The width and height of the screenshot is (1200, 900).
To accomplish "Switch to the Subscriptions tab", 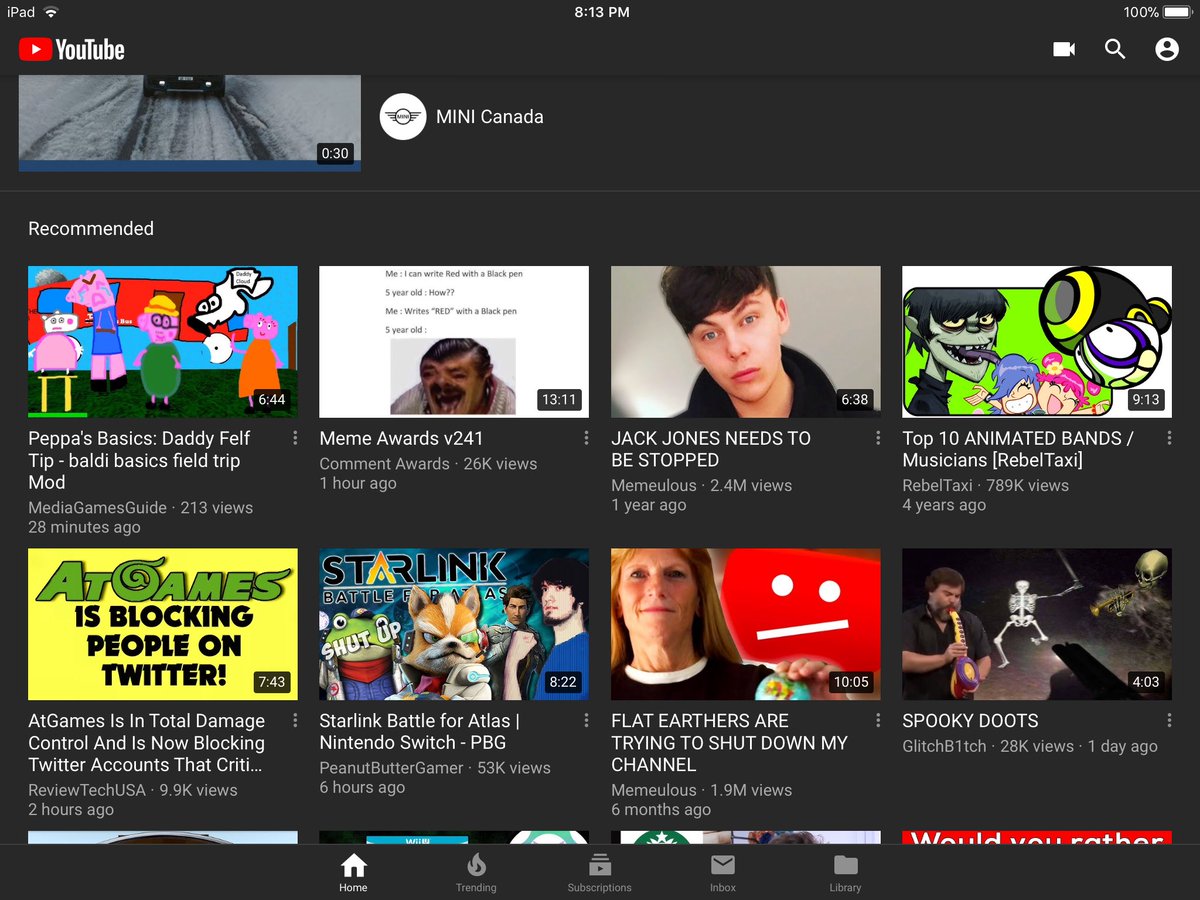I will pos(599,873).
